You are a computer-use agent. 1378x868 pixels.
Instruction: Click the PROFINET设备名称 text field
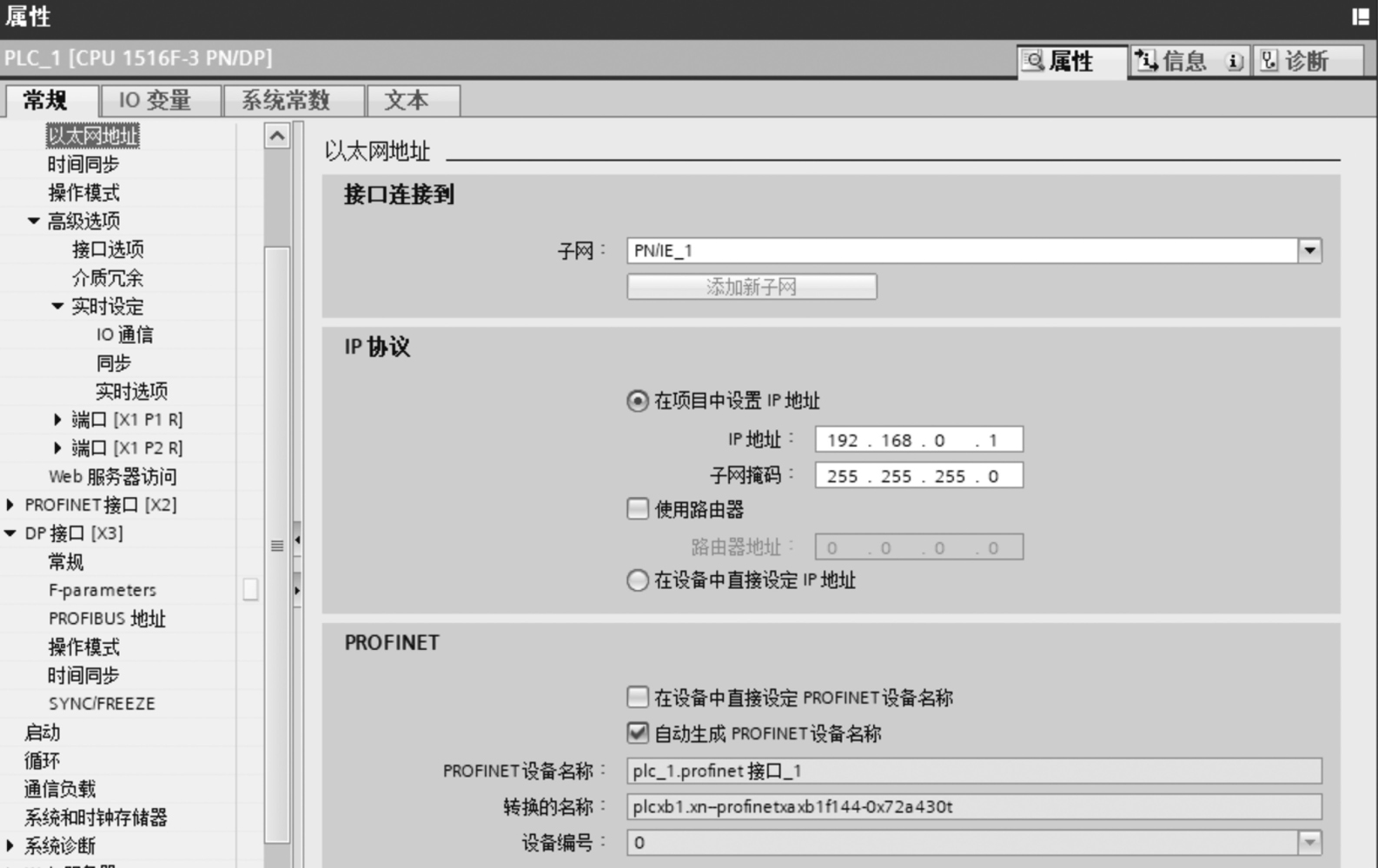pos(974,771)
